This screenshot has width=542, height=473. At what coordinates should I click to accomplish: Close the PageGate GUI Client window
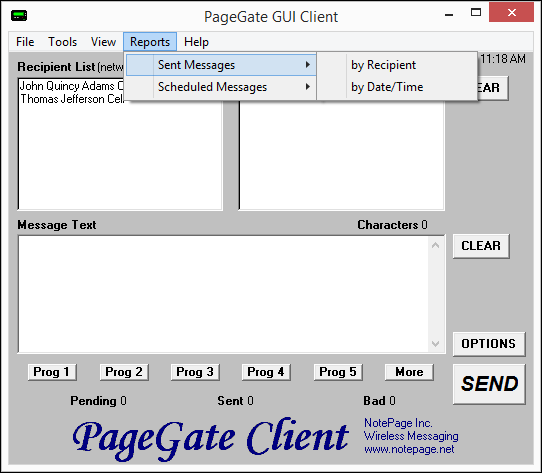pyautogui.click(x=512, y=13)
